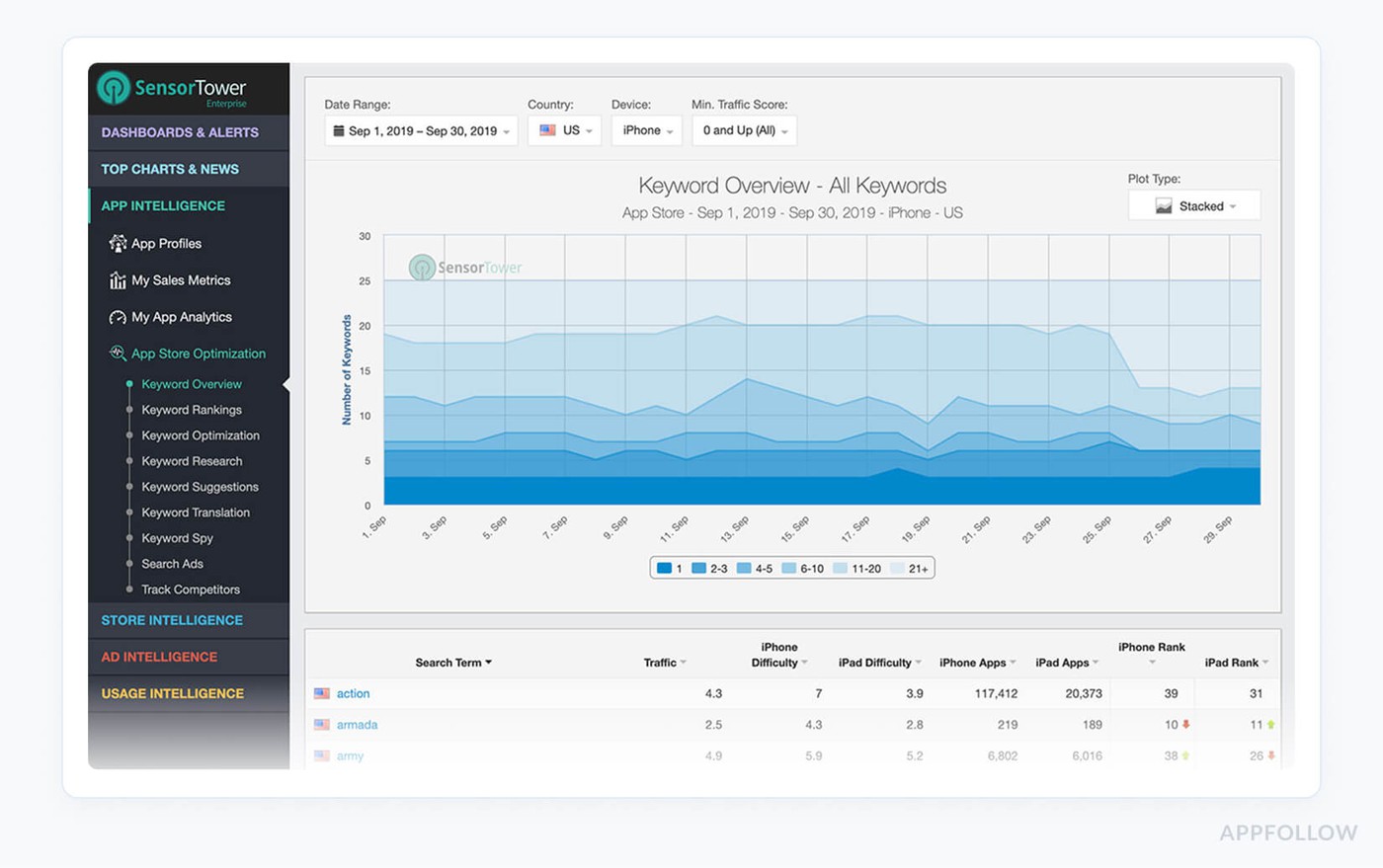Click the calendar icon in Date Range
The height and width of the screenshot is (868, 1383).
tap(339, 130)
